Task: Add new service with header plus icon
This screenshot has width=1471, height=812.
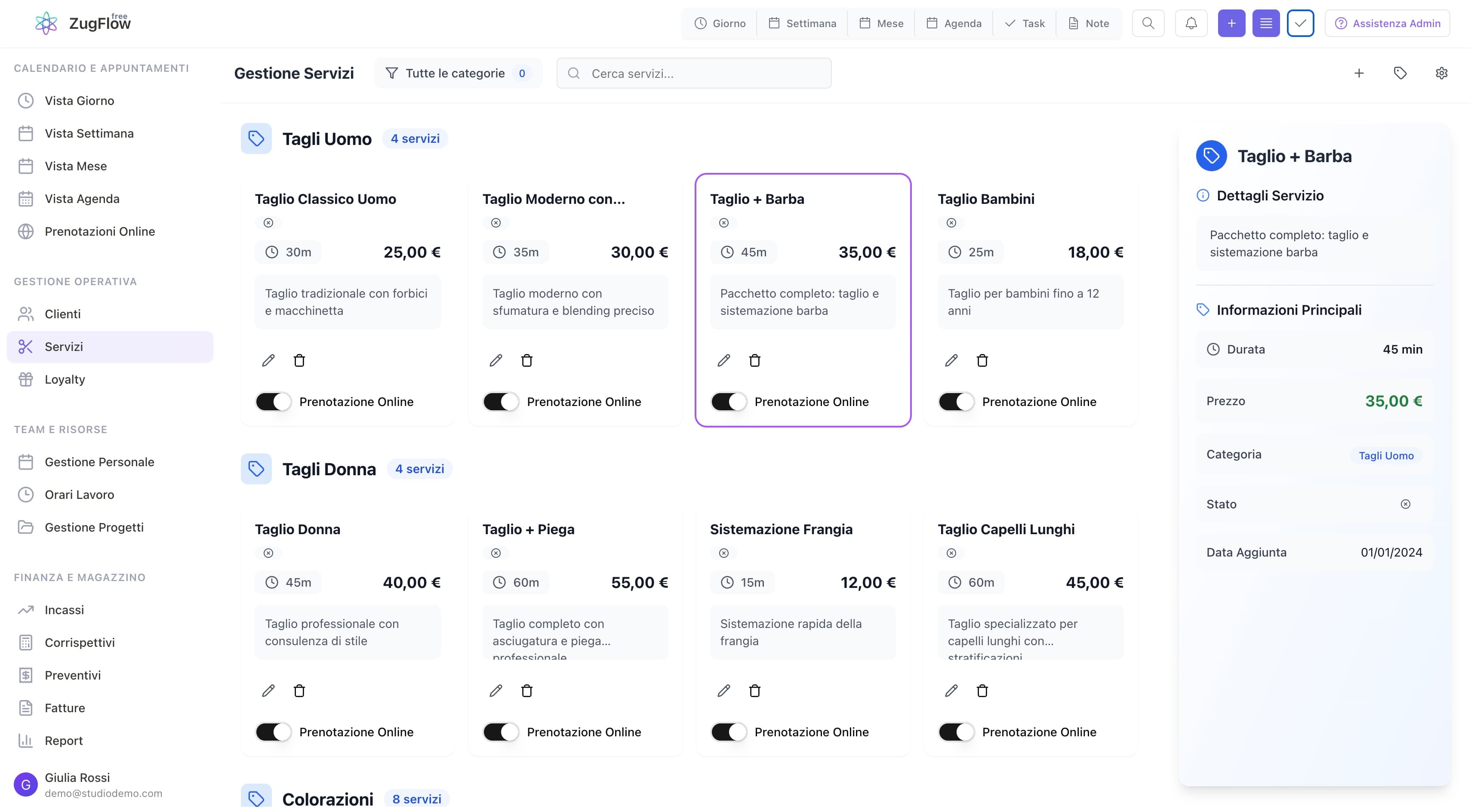Action: click(1358, 73)
